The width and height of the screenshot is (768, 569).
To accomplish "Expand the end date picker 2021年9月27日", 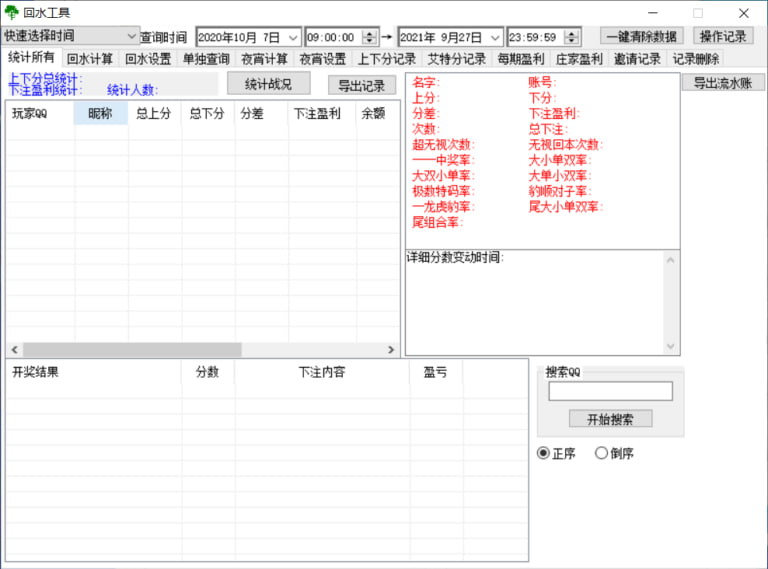I will pyautogui.click(x=495, y=37).
